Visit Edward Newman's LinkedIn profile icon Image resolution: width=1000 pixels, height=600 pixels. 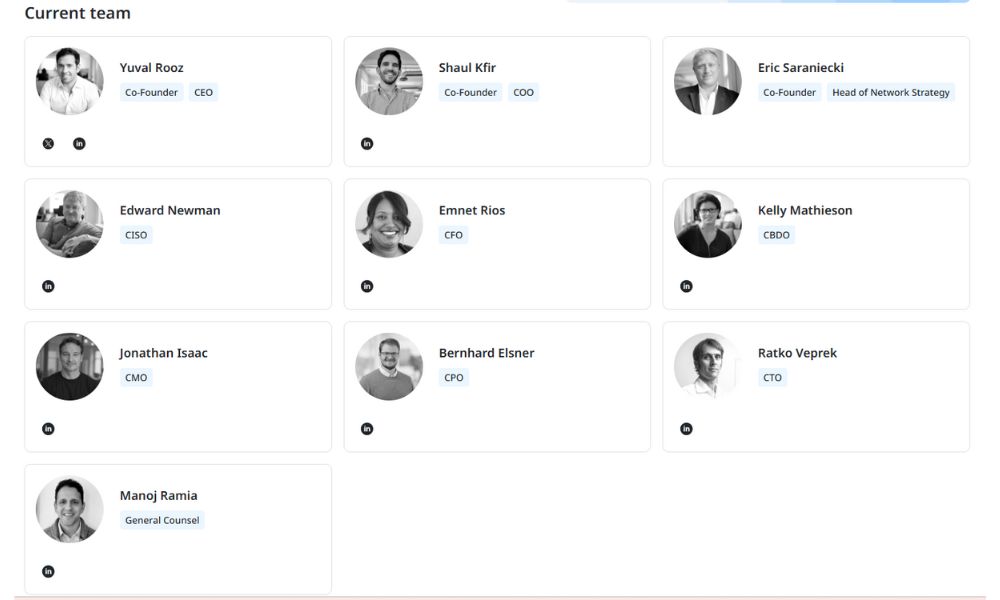coord(48,286)
